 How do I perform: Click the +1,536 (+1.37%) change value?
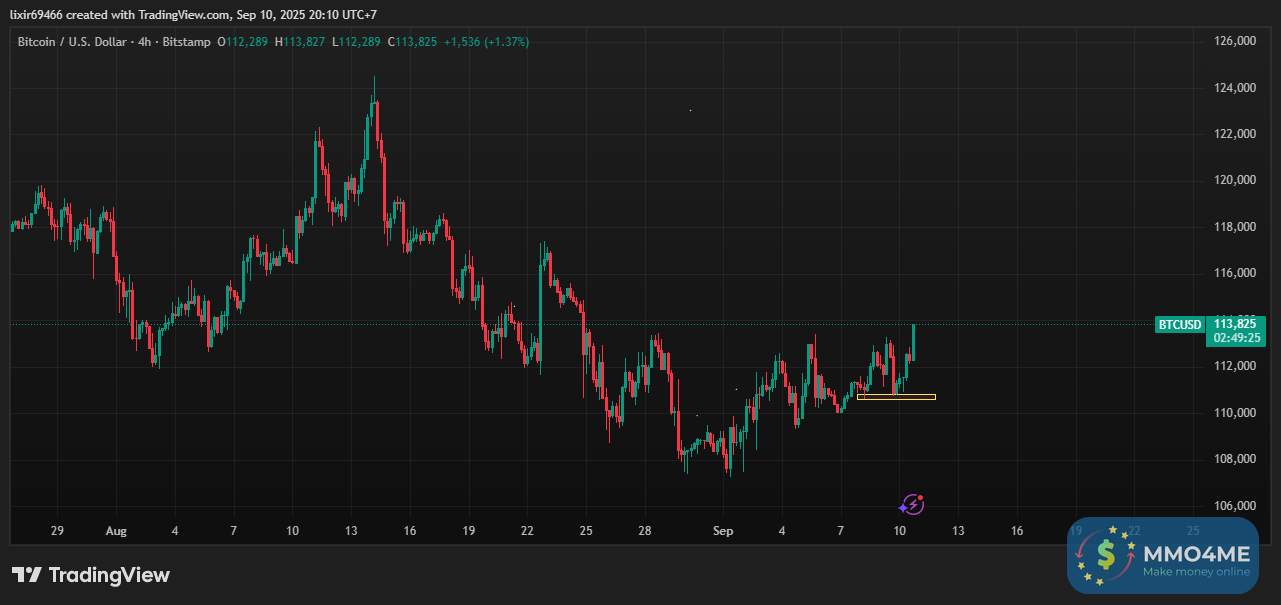click(x=486, y=42)
